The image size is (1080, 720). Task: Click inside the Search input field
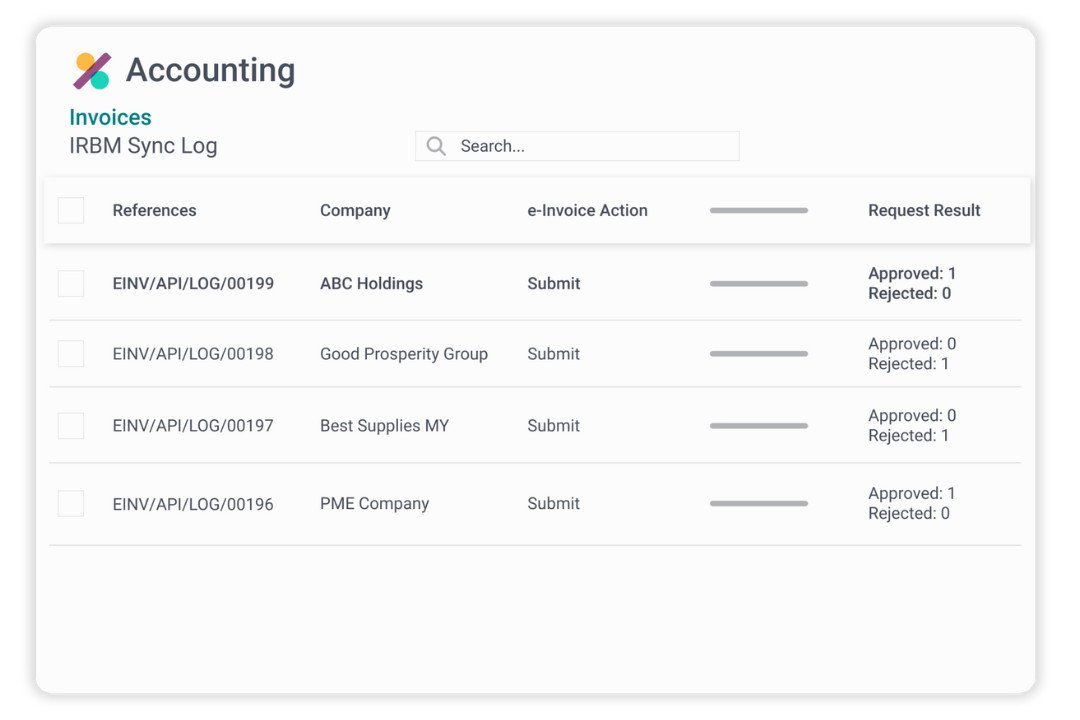click(x=590, y=145)
